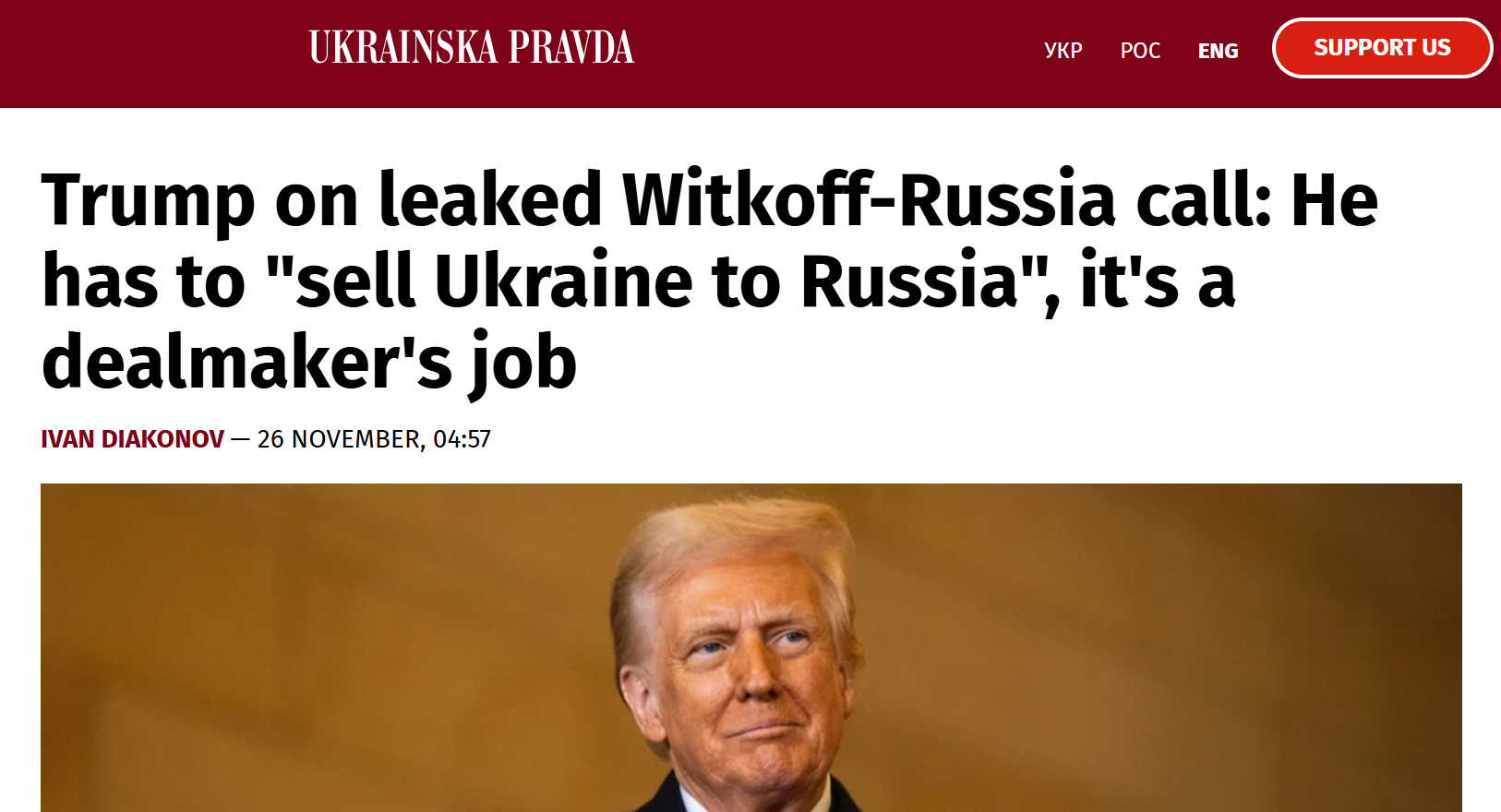Switch to Ukrainian language УКР
1501x812 pixels.
pos(1063,51)
